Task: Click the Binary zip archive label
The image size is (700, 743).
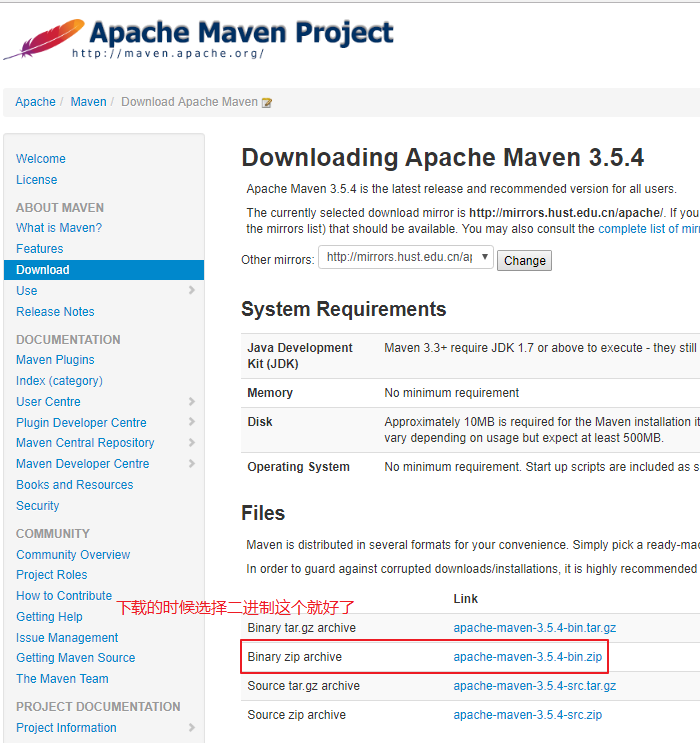Action: 294,657
